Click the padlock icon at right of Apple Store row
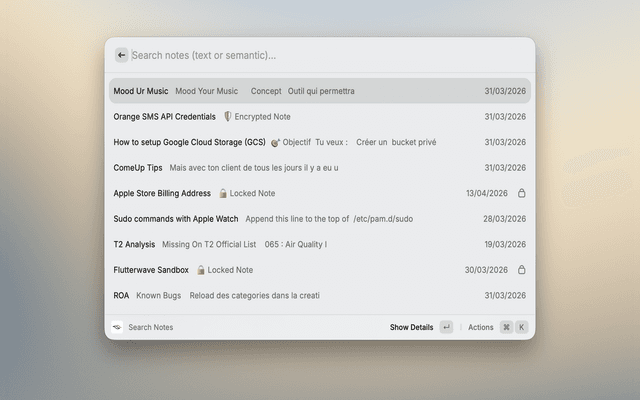 [521, 193]
